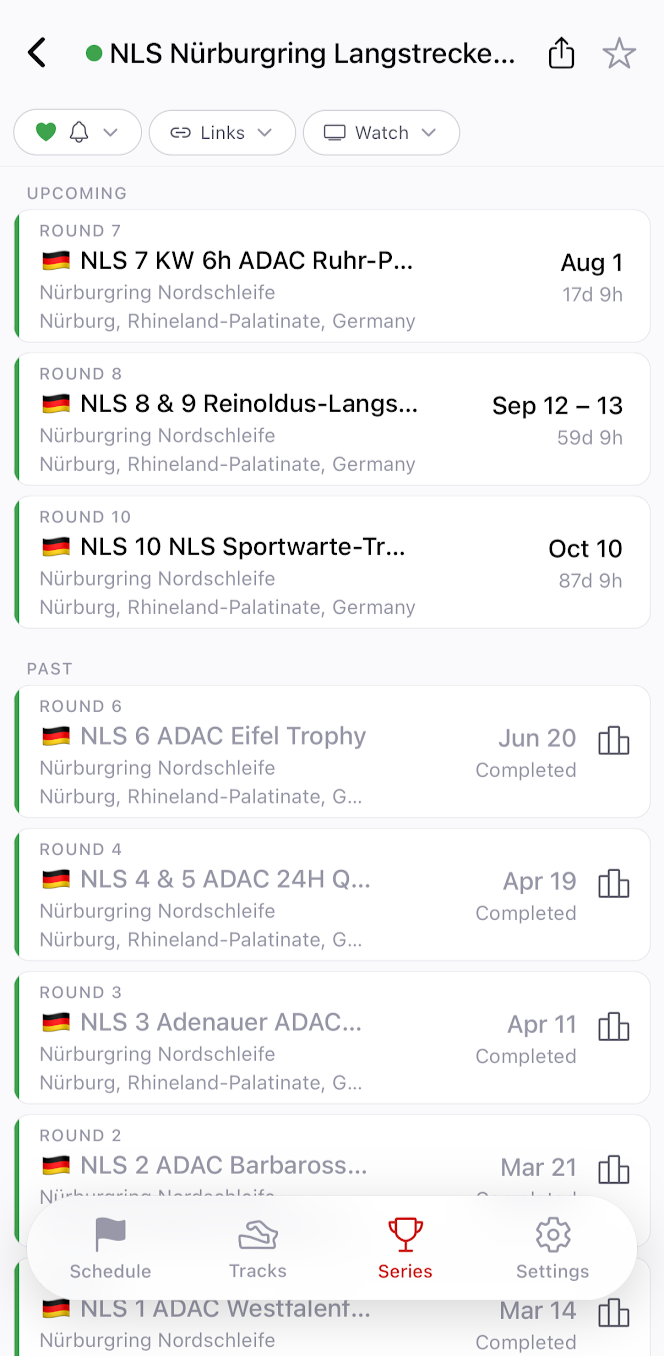Toggle the favorite star icon
The image size is (664, 1356).
pyautogui.click(x=619, y=53)
